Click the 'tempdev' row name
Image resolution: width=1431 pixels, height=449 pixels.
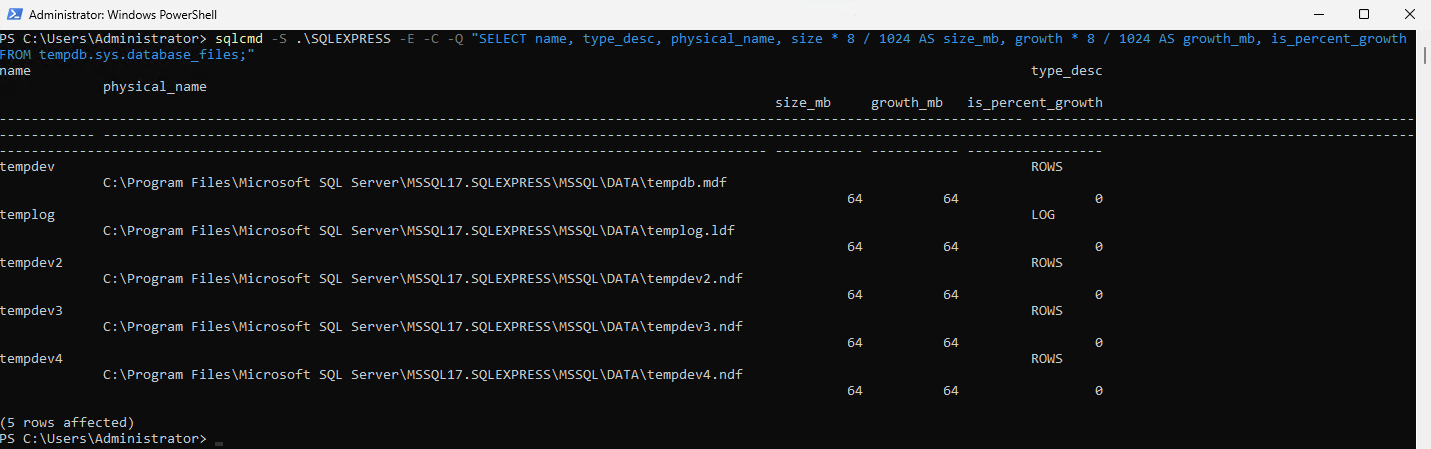click(x=28, y=167)
